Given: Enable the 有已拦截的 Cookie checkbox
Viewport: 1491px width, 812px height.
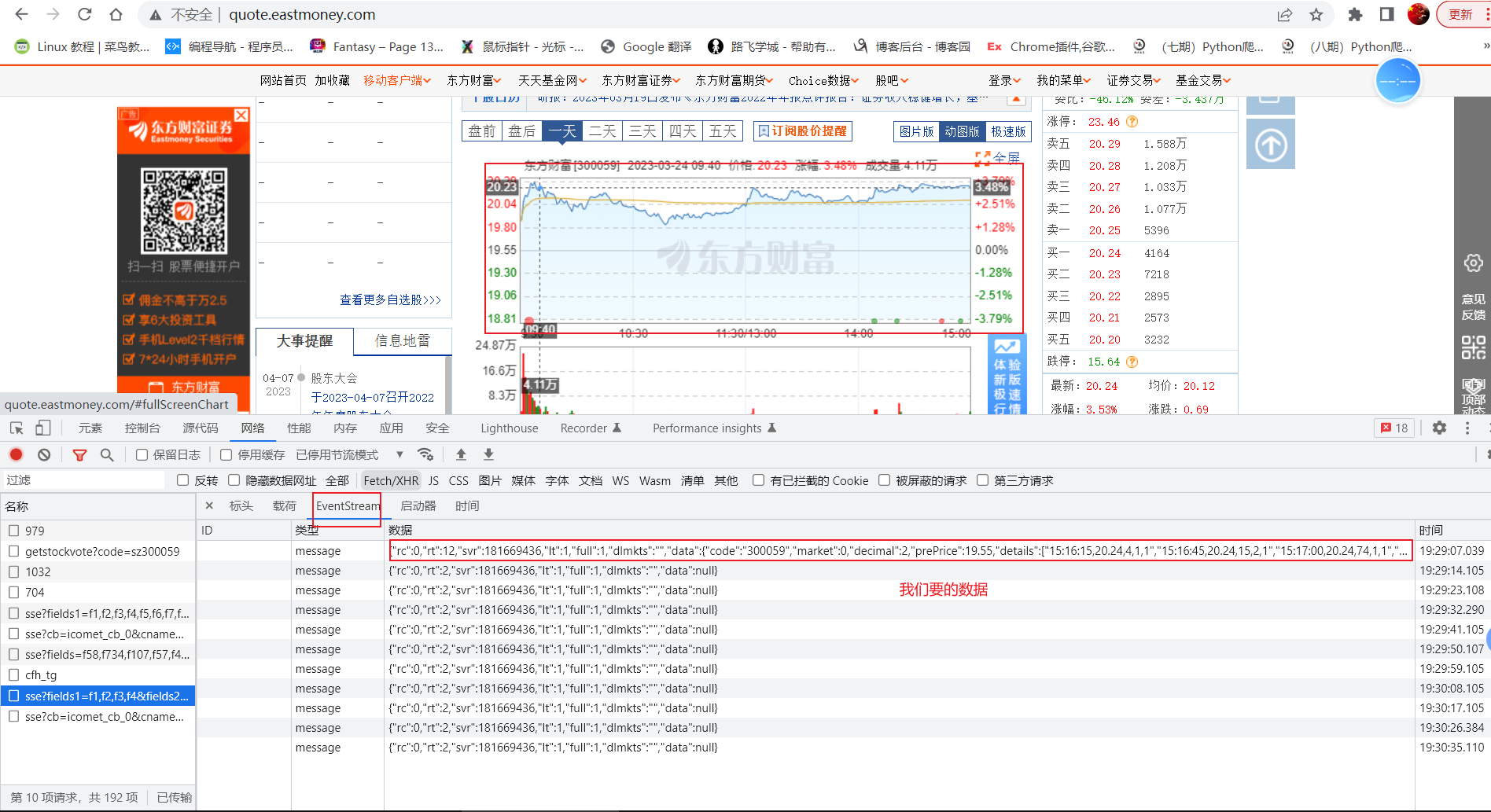Looking at the screenshot, I should click(x=758, y=480).
